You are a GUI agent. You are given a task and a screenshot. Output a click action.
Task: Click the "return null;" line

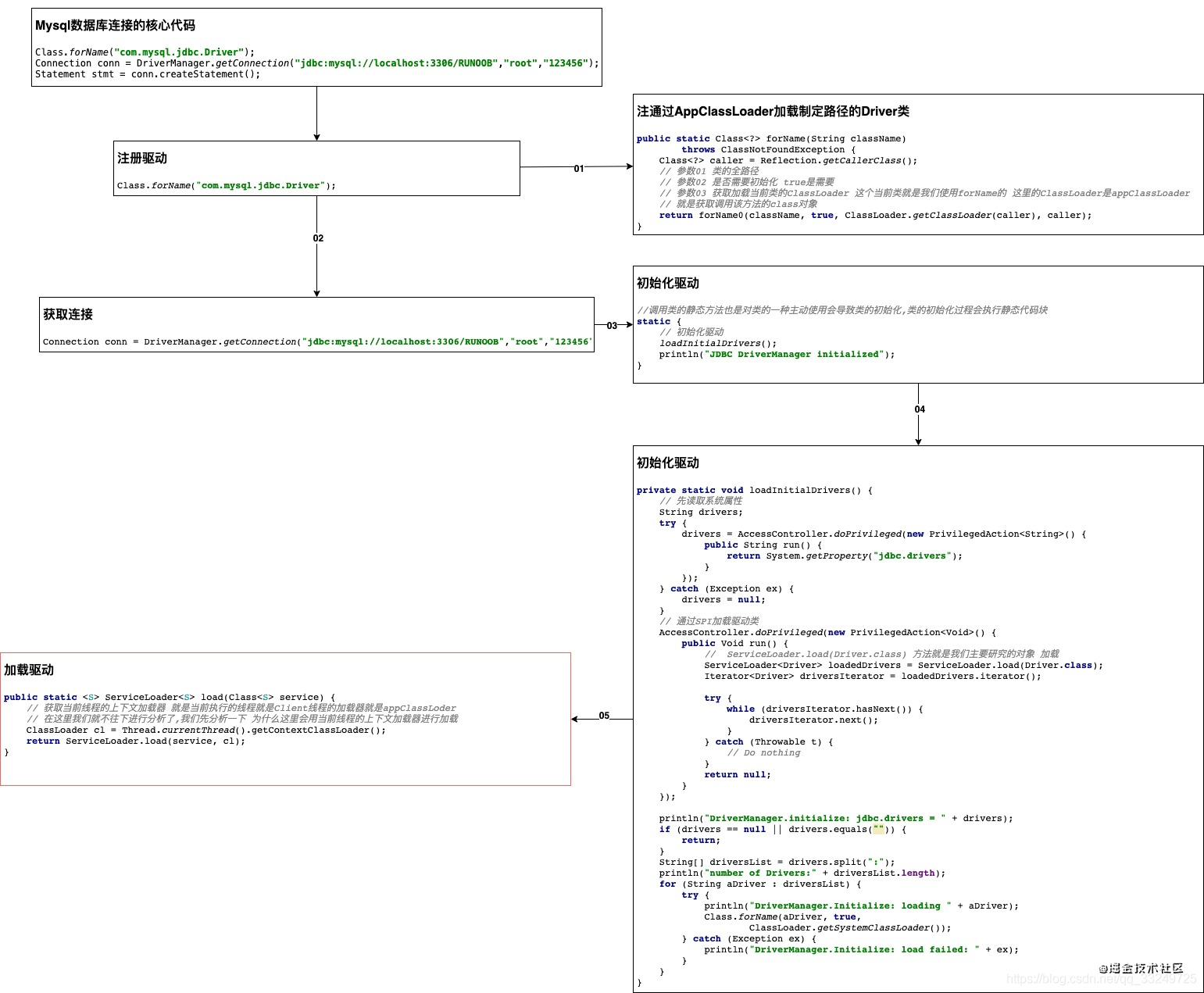click(x=738, y=774)
